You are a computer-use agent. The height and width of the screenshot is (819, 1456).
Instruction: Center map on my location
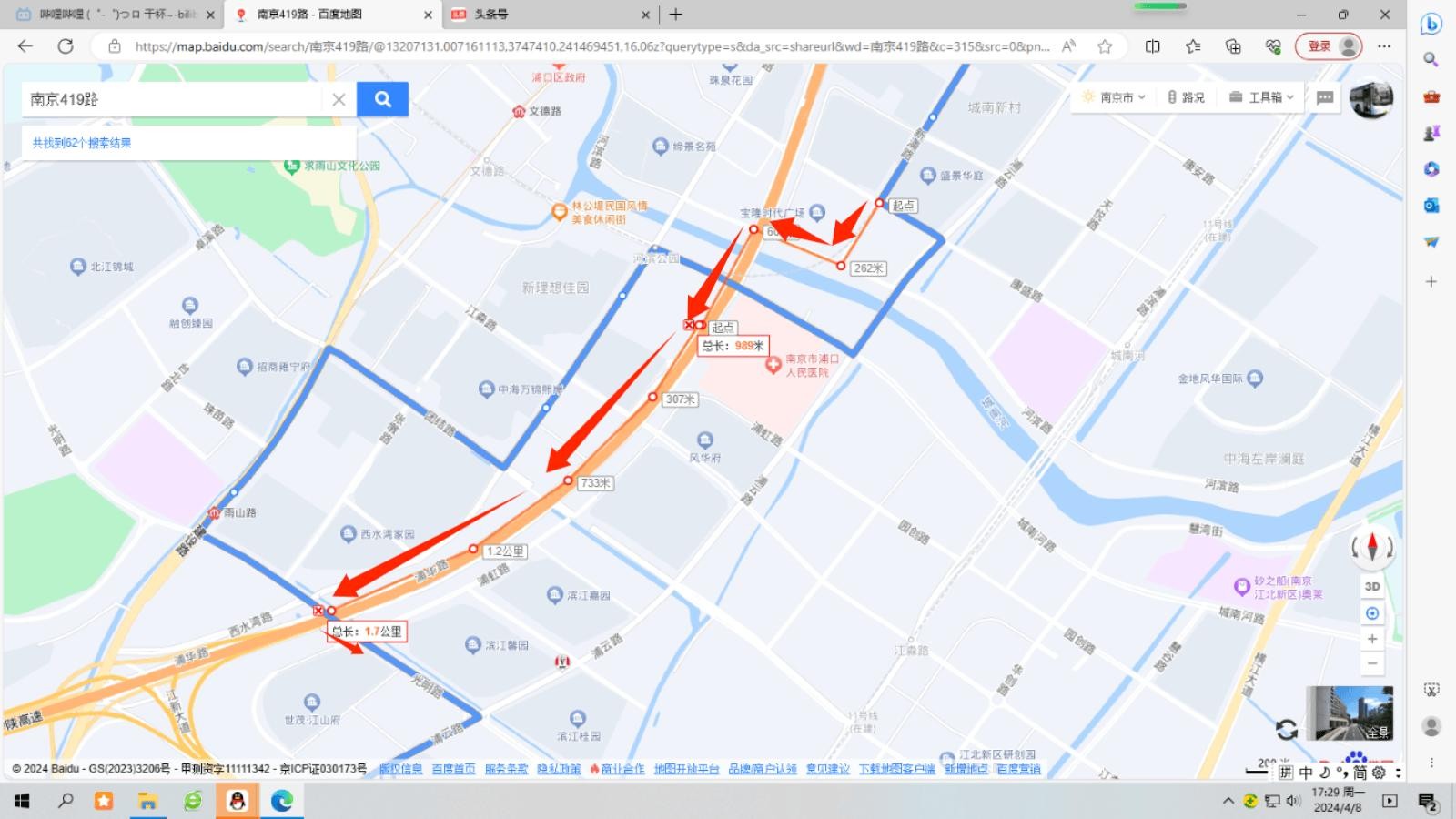[x=1372, y=613]
